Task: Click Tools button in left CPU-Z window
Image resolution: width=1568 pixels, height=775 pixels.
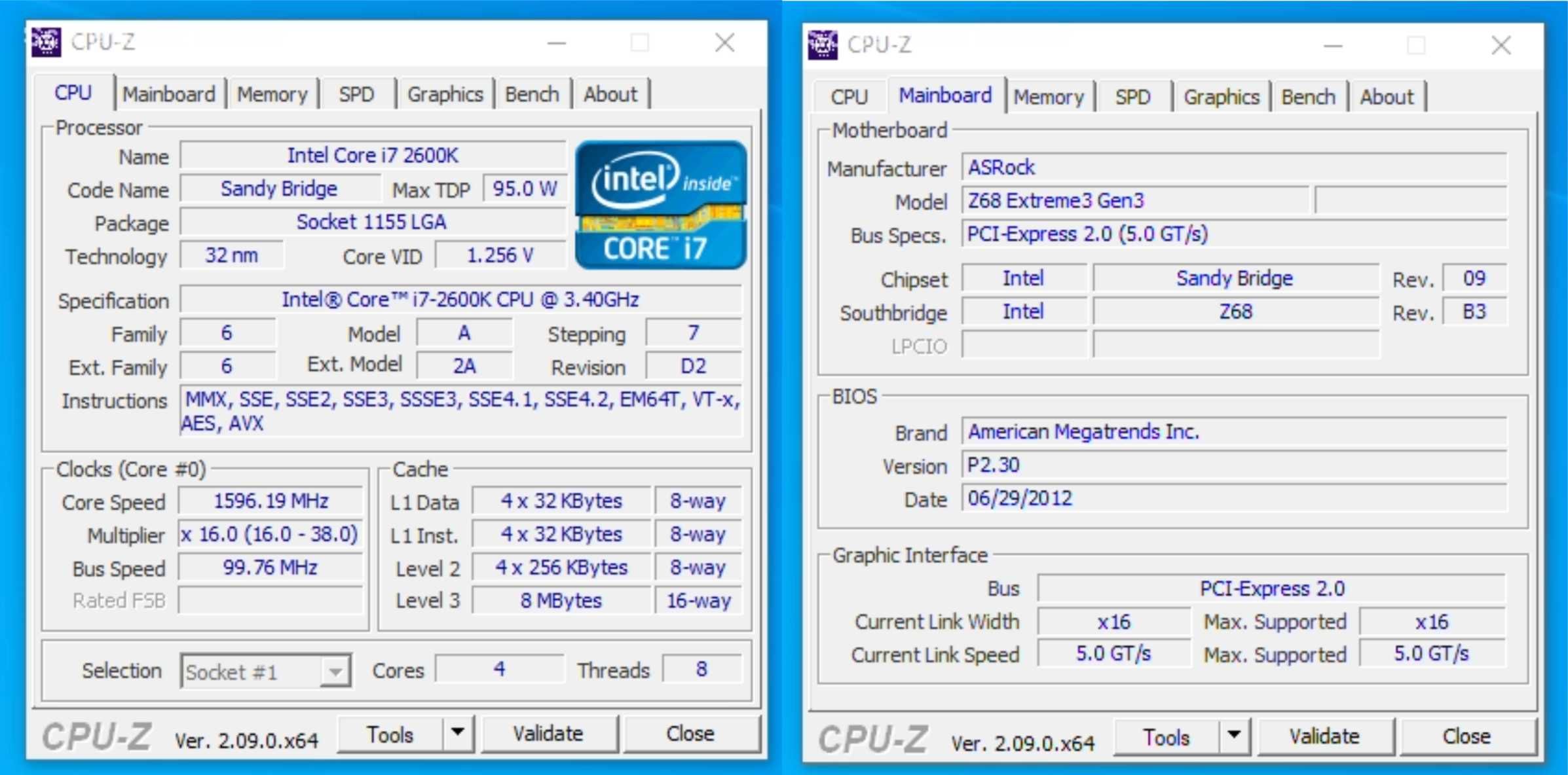Action: coord(390,734)
